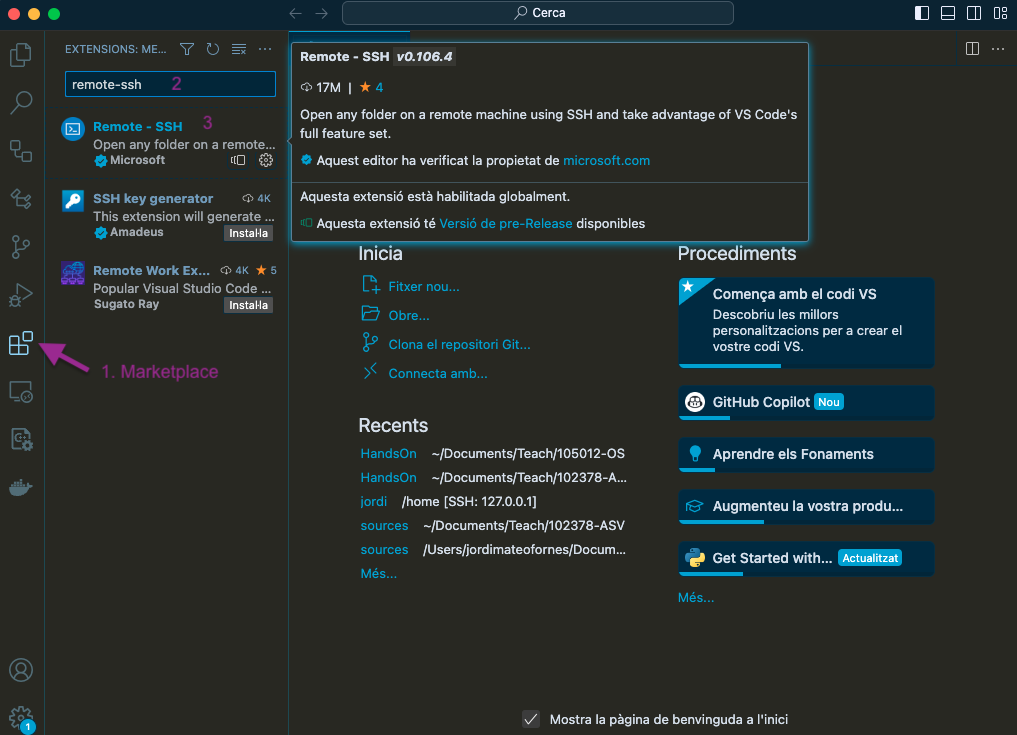Install the Remote Work Ex... extension

click(248, 305)
